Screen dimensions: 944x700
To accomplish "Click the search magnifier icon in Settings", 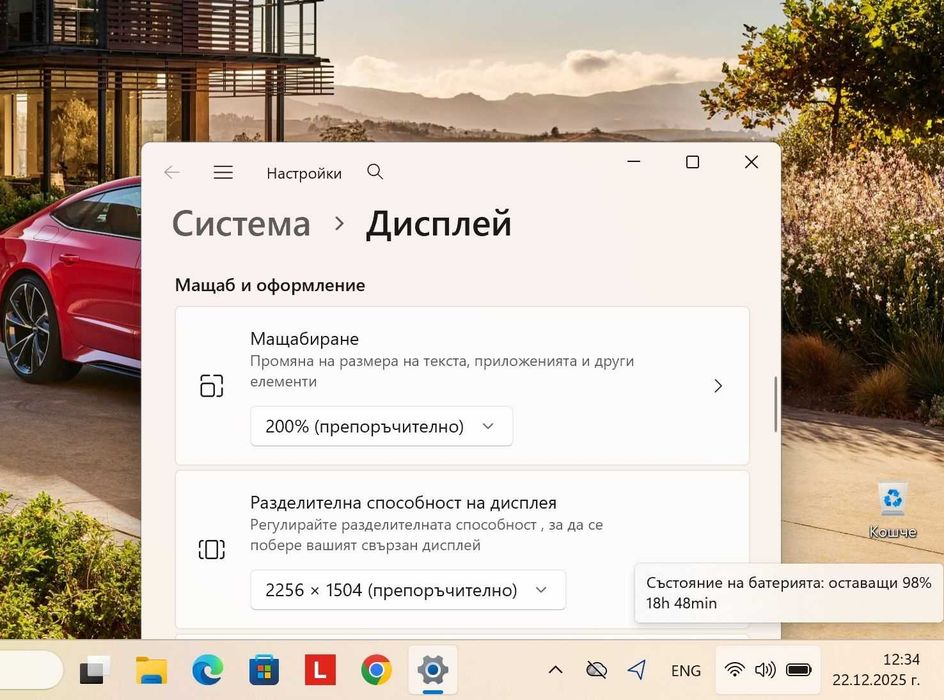I will [375, 172].
